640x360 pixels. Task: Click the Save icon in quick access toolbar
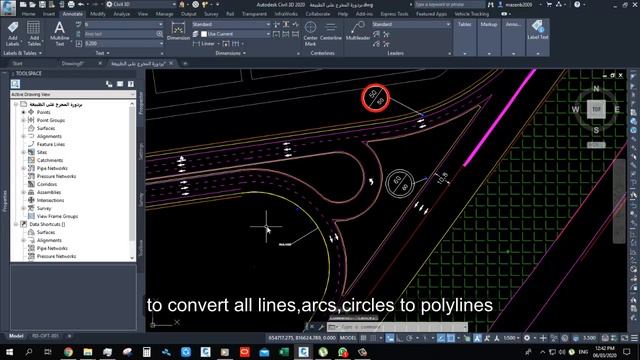click(x=42, y=4)
